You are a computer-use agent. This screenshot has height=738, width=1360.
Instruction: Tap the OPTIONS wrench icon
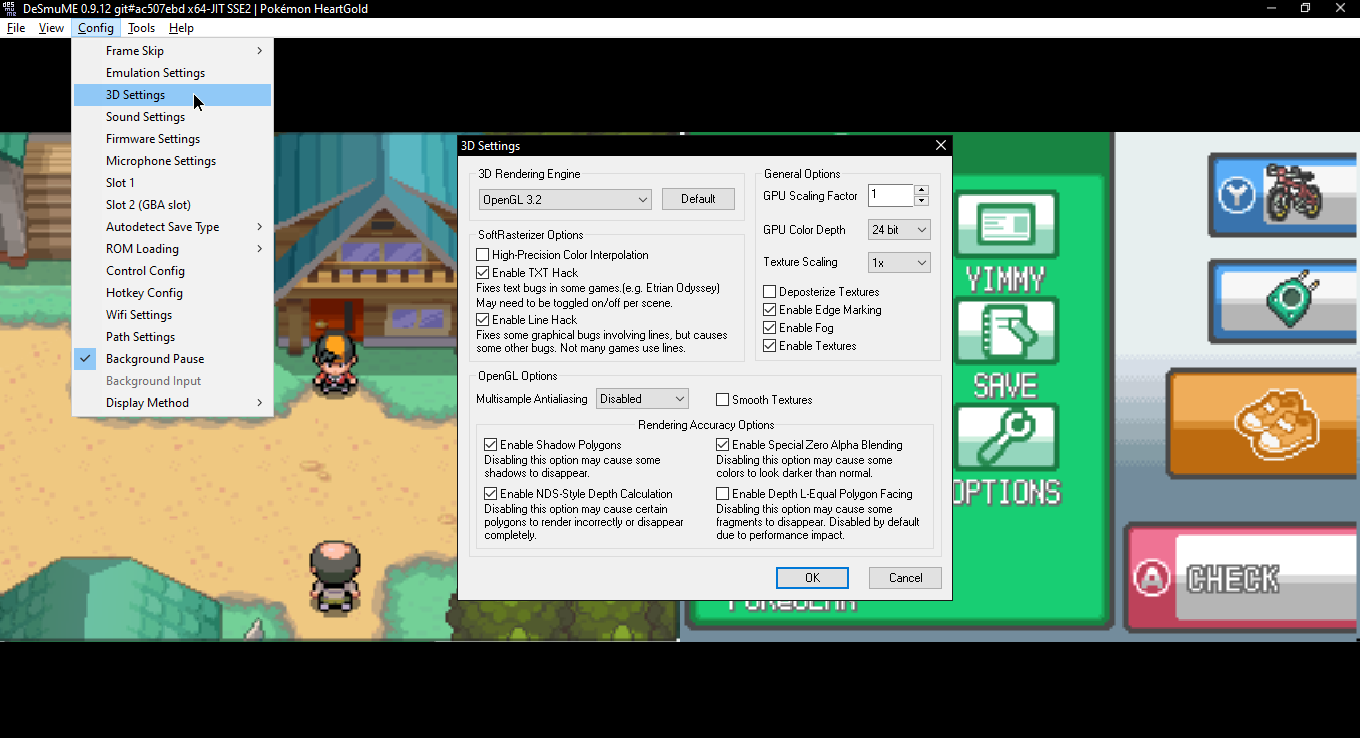[x=1006, y=438]
